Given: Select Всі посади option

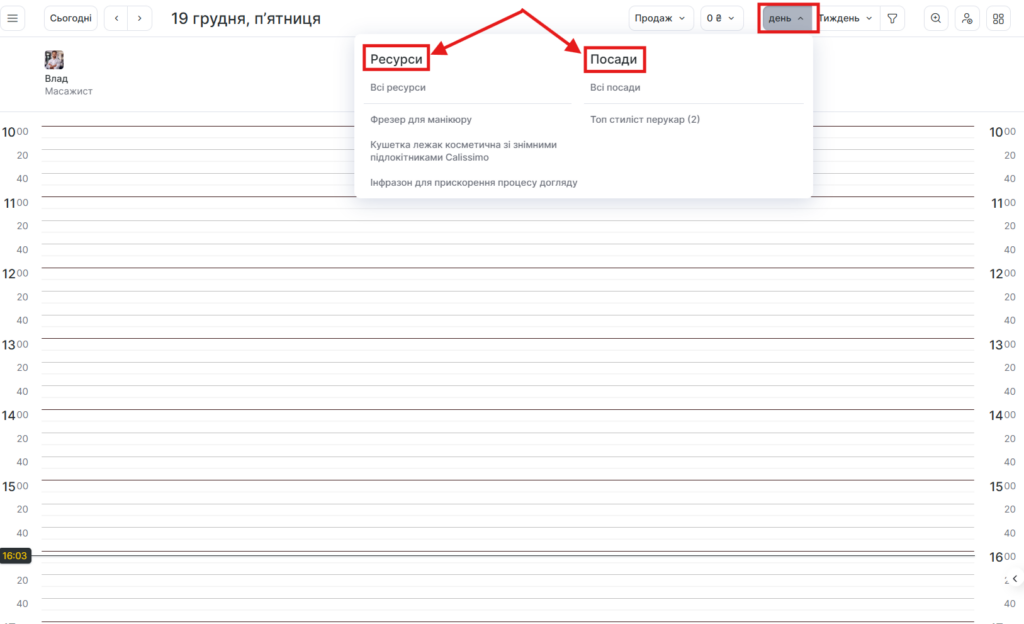Looking at the screenshot, I should (615, 87).
